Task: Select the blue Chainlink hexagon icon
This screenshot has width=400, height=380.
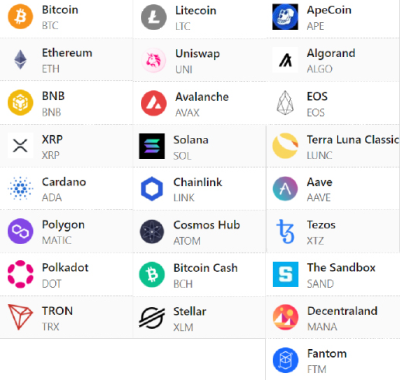Action: click(152, 189)
